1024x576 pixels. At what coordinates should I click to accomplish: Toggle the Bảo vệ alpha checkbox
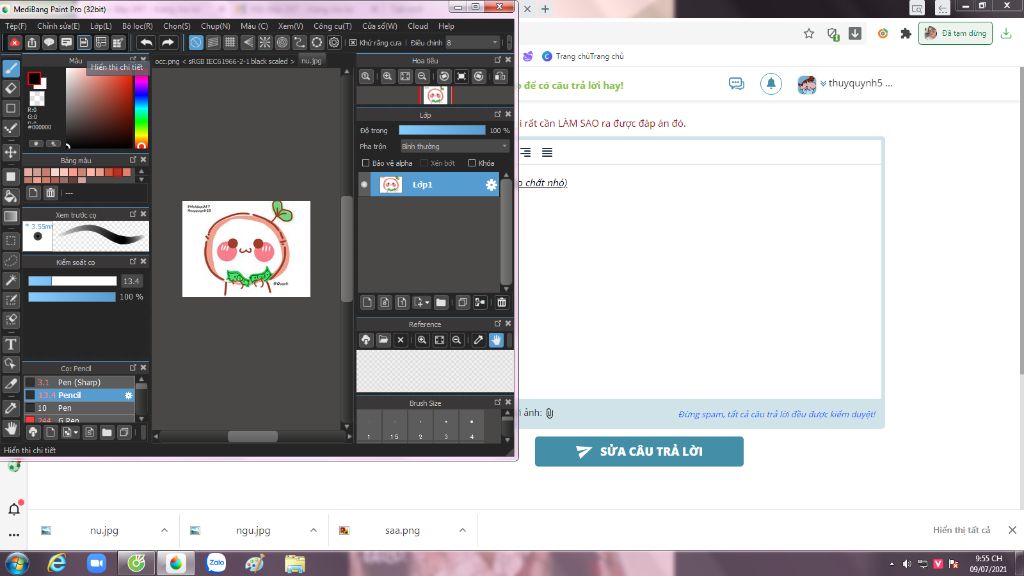(366, 163)
